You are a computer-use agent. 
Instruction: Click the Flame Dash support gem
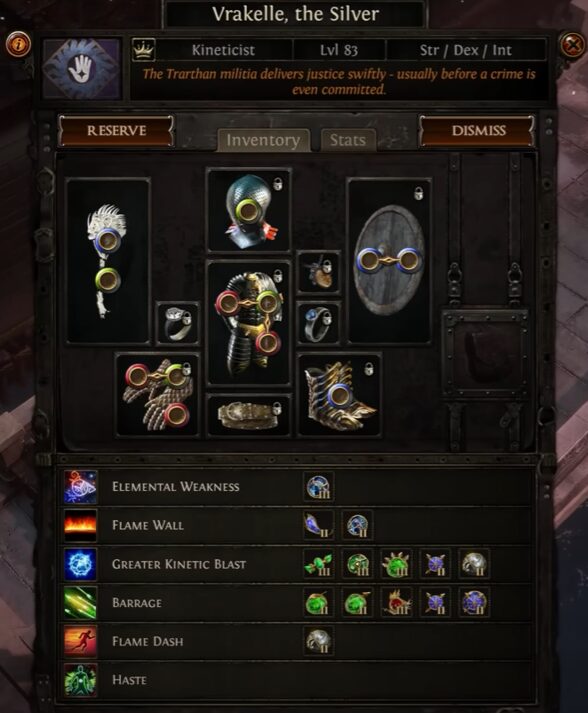pos(319,641)
